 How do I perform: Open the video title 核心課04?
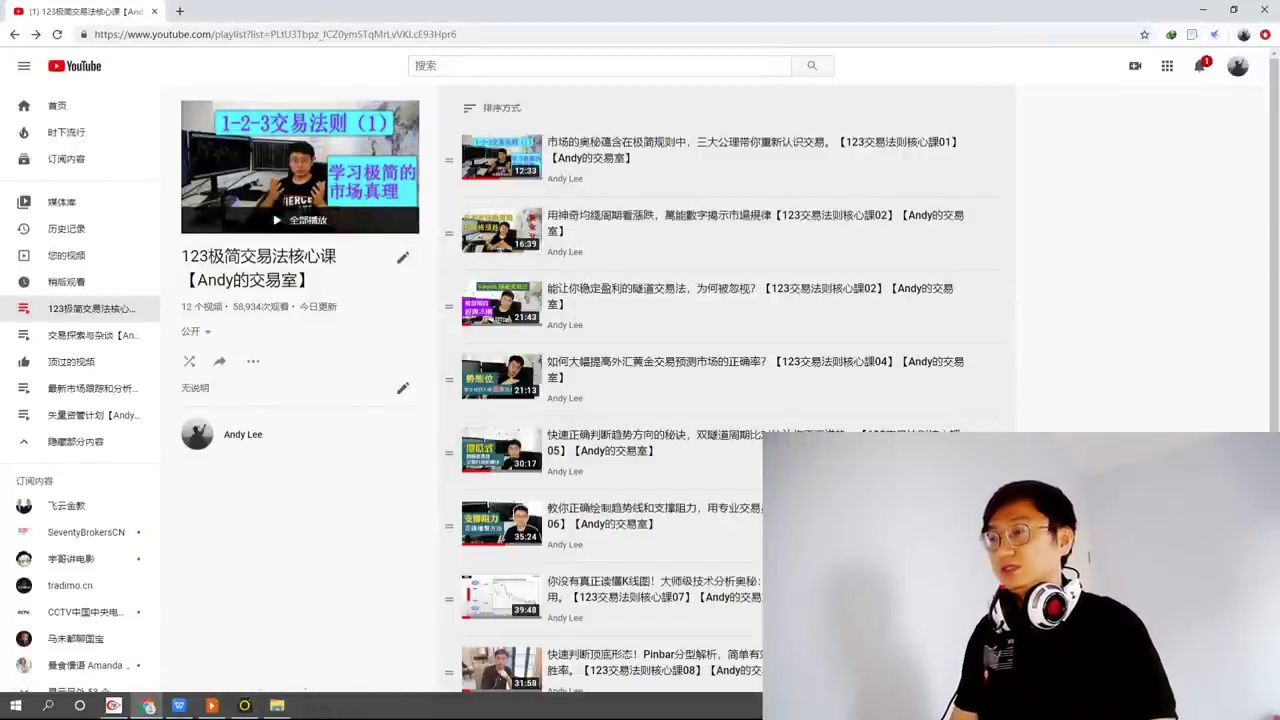click(755, 370)
